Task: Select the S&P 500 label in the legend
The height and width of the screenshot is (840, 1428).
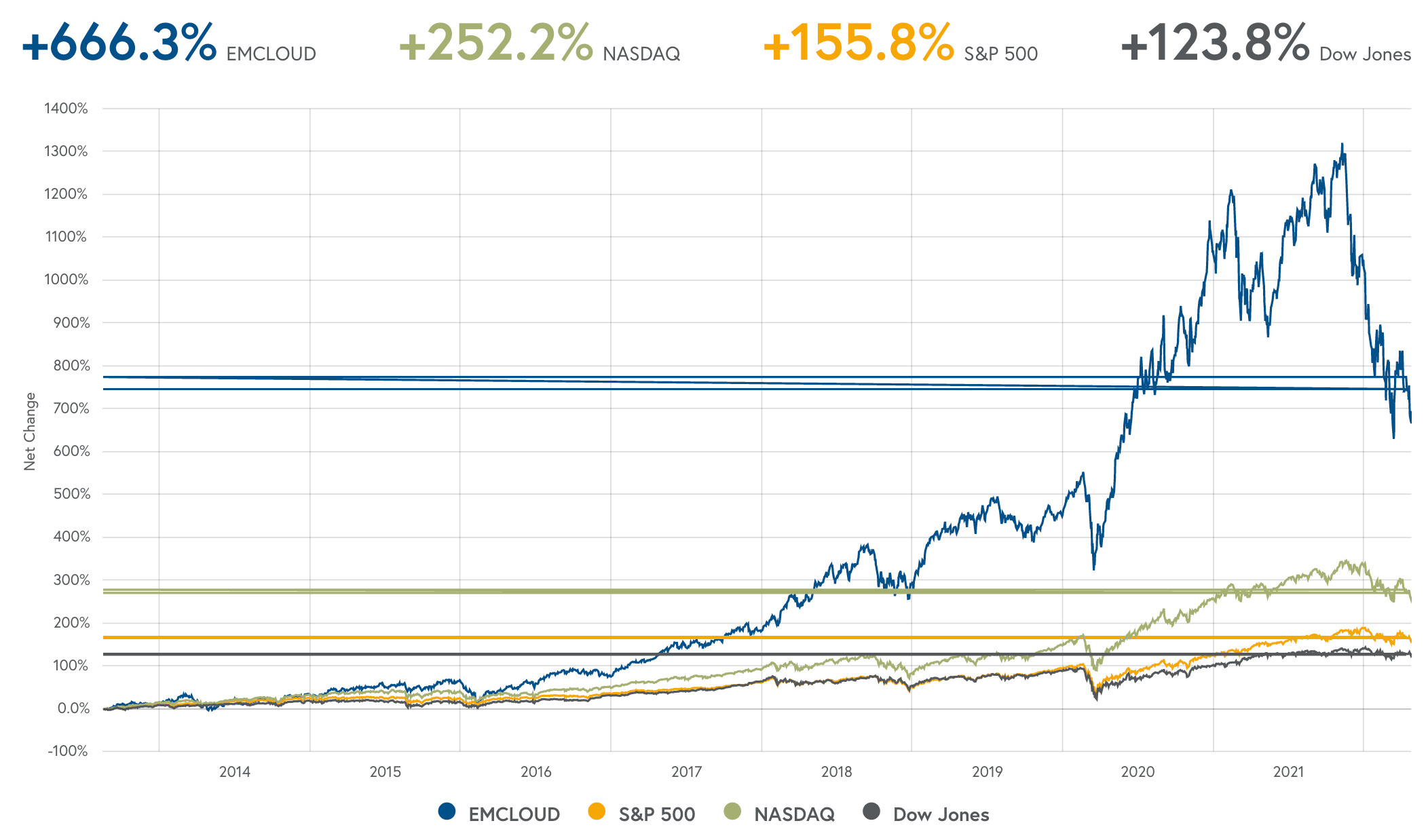Action: 657,814
